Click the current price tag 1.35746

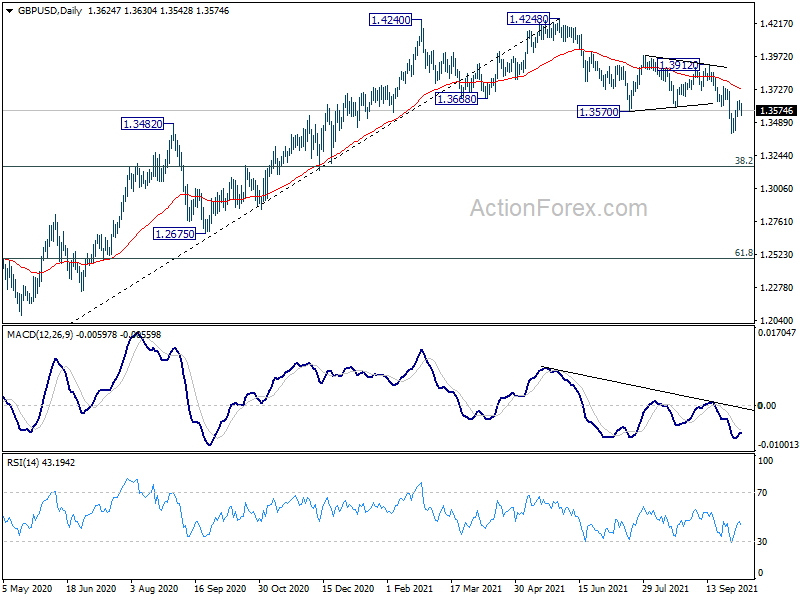pyautogui.click(x=777, y=111)
